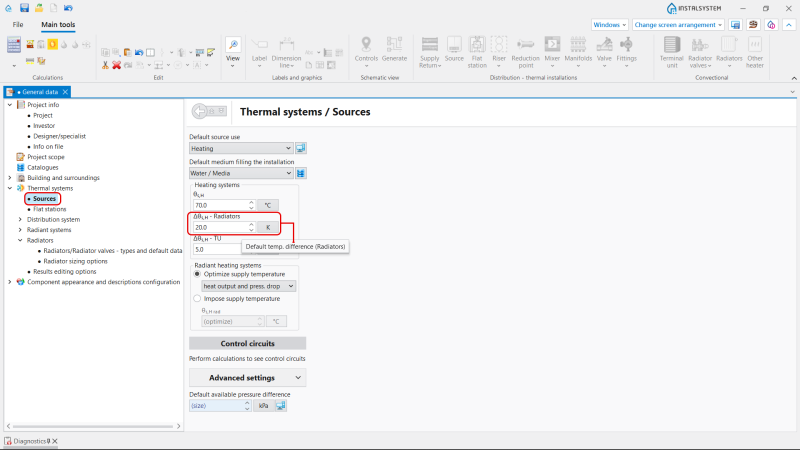Viewport: 800px width, 450px height.
Task: Click the New blank document icon
Action: click(54, 8)
